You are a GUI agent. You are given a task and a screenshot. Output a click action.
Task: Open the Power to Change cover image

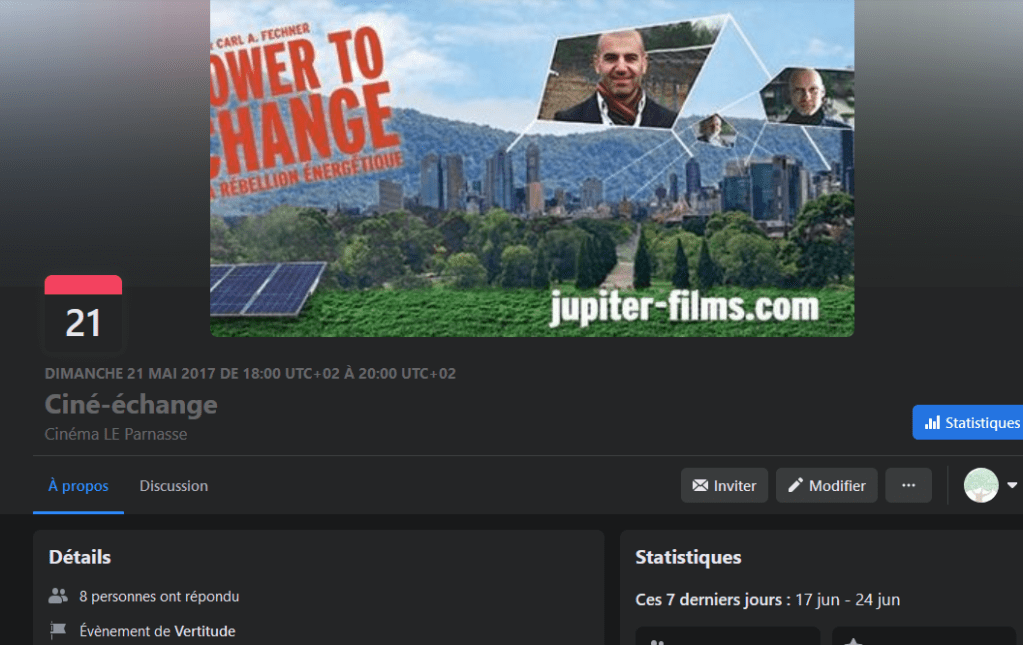point(532,168)
